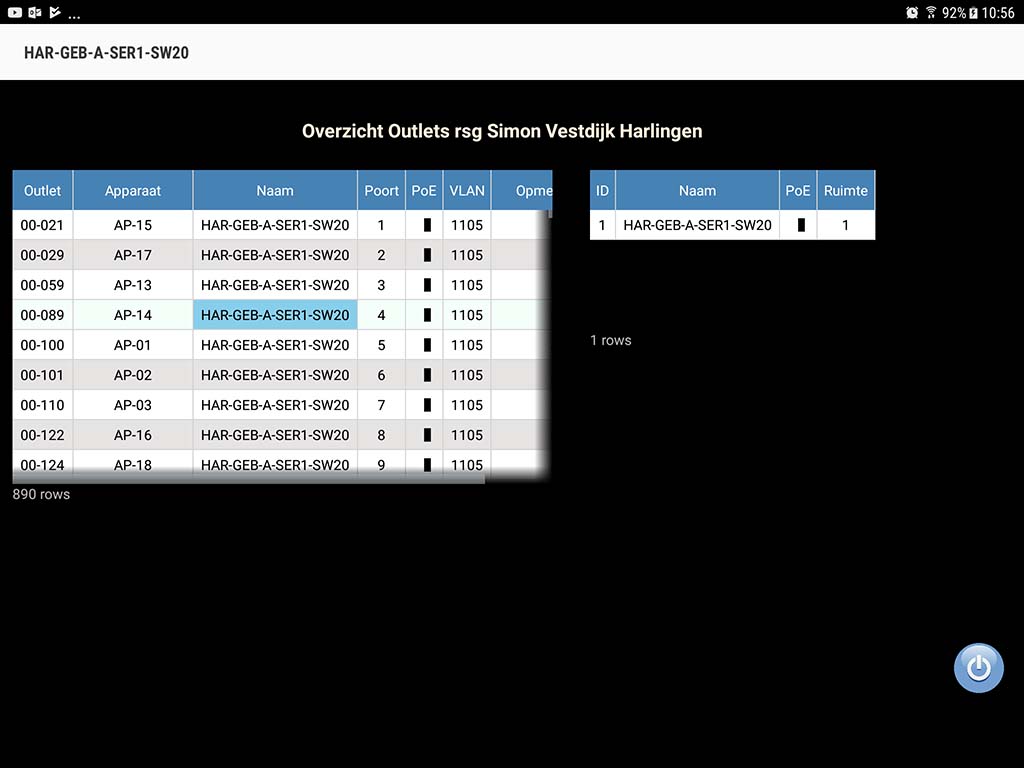Toggle PoE indicator for outlet 00-110
The image size is (1024, 768).
click(x=427, y=406)
